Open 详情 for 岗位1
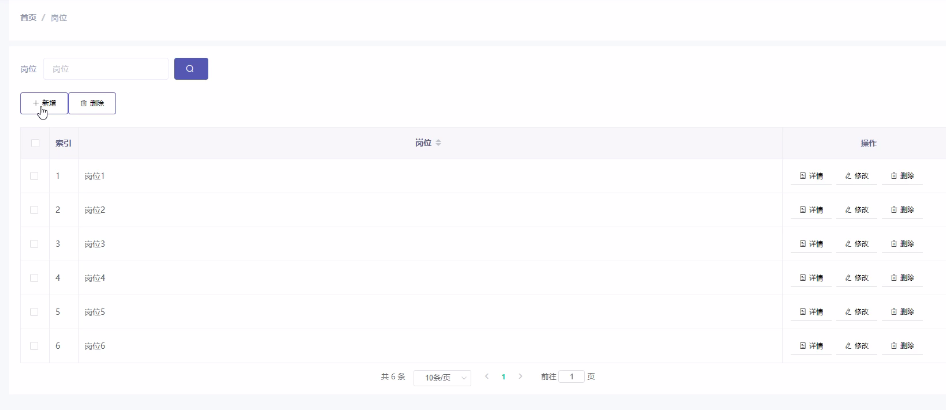This screenshot has height=410, width=946. (811, 176)
